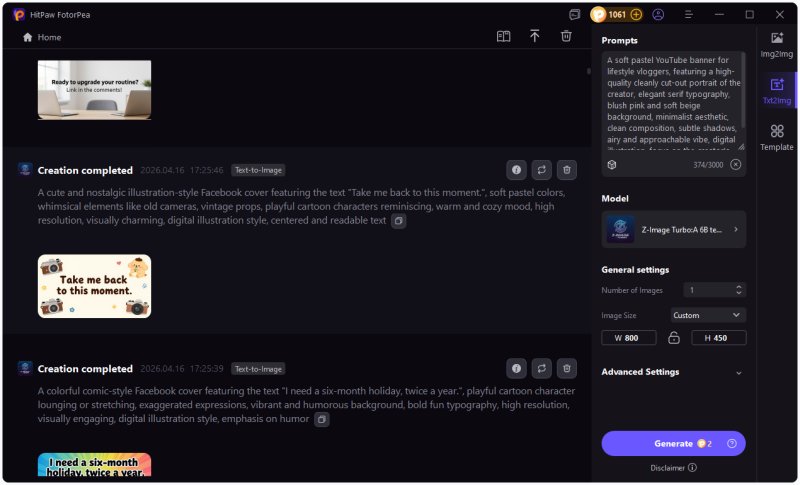Click the prompt box vertical scrollbar
The width and height of the screenshot is (800, 485).
(742, 89)
